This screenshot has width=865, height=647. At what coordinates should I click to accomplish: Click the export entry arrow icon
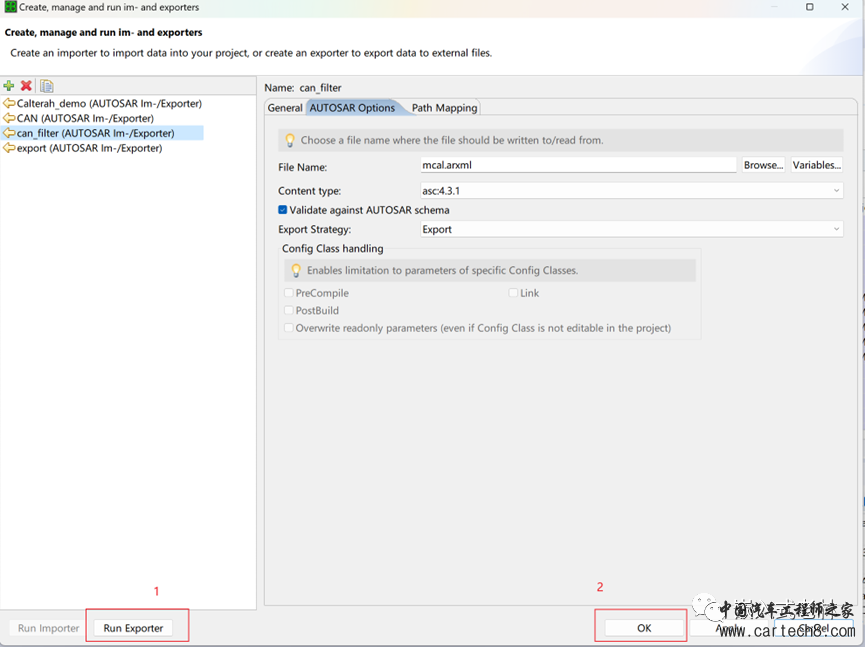[x=9, y=148]
